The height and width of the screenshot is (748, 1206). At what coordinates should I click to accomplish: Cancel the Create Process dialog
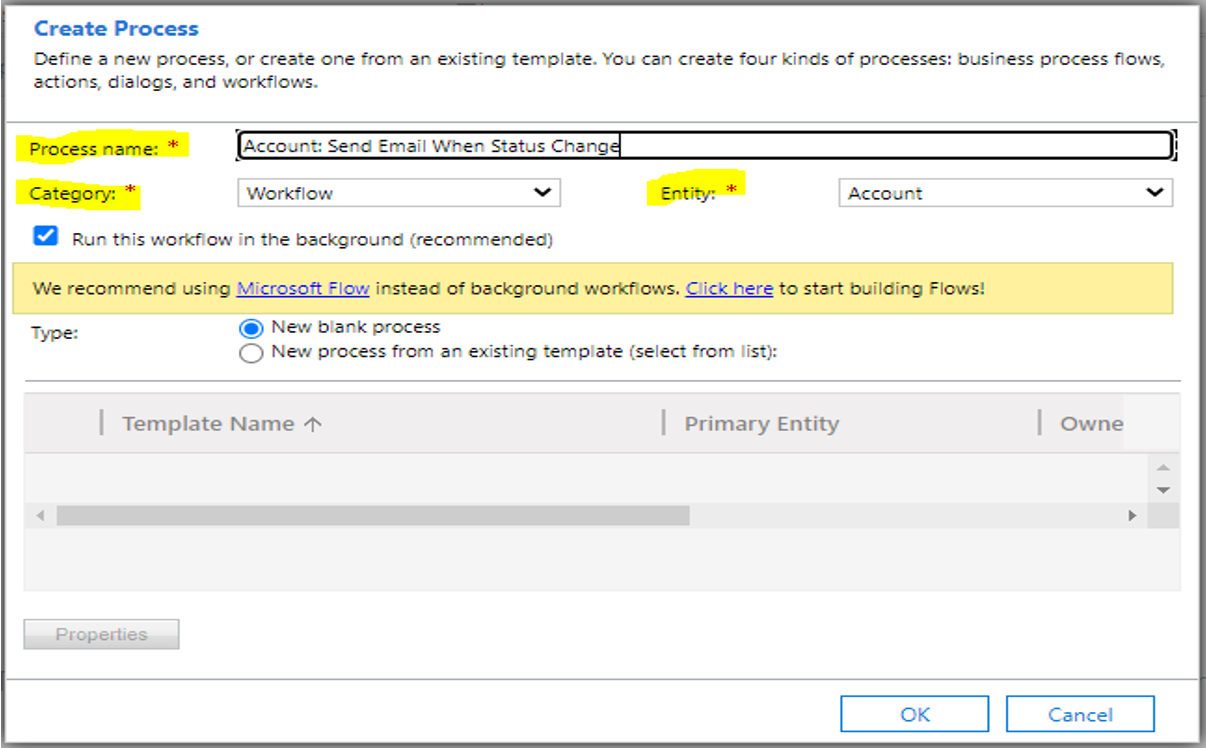coord(1080,714)
